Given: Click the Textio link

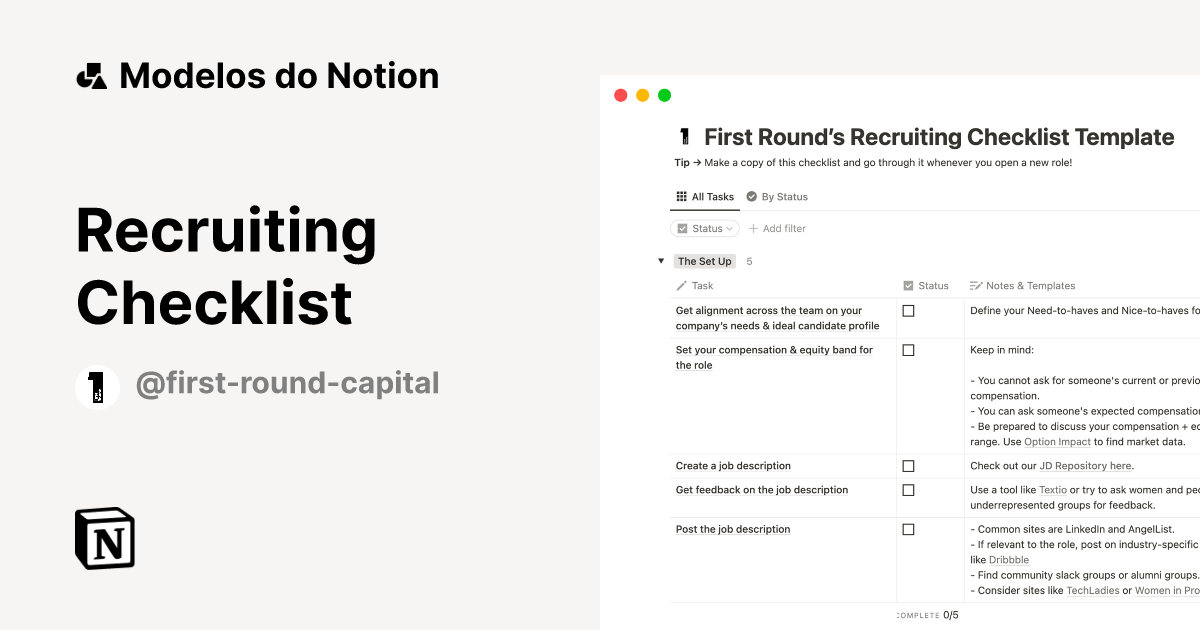Looking at the screenshot, I should coord(1053,490).
